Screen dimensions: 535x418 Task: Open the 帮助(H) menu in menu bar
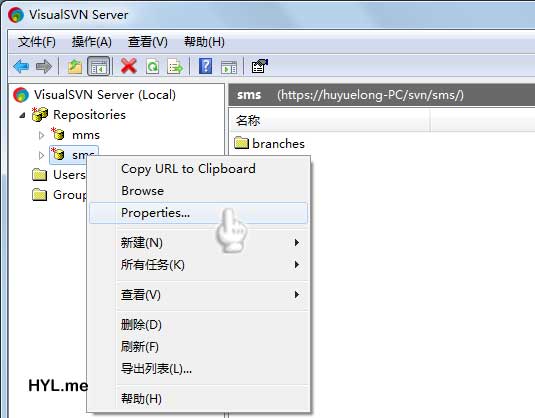[x=204, y=42]
